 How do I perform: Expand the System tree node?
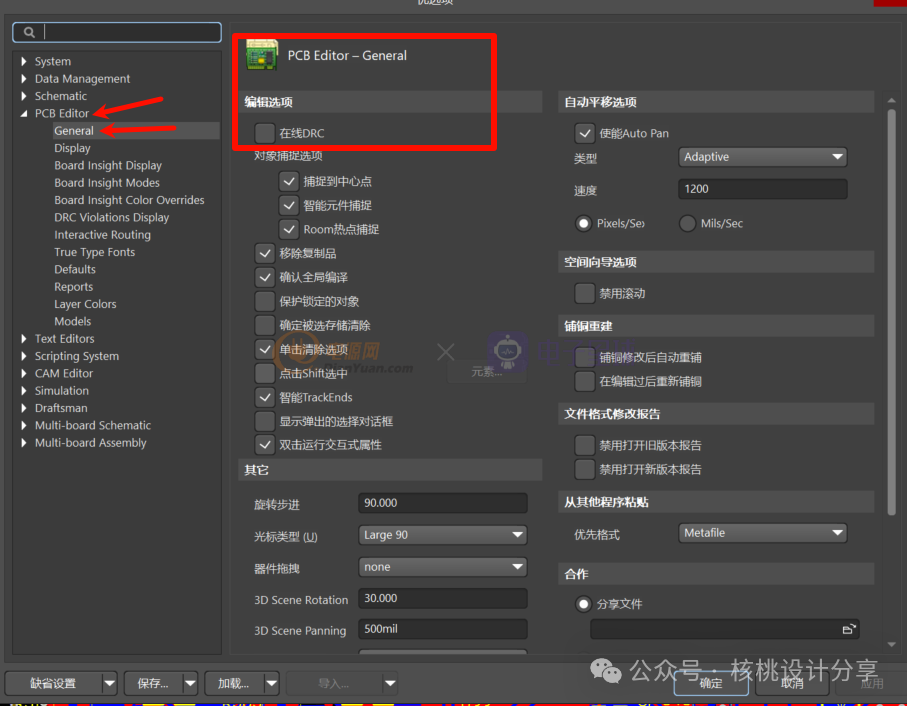pos(23,61)
